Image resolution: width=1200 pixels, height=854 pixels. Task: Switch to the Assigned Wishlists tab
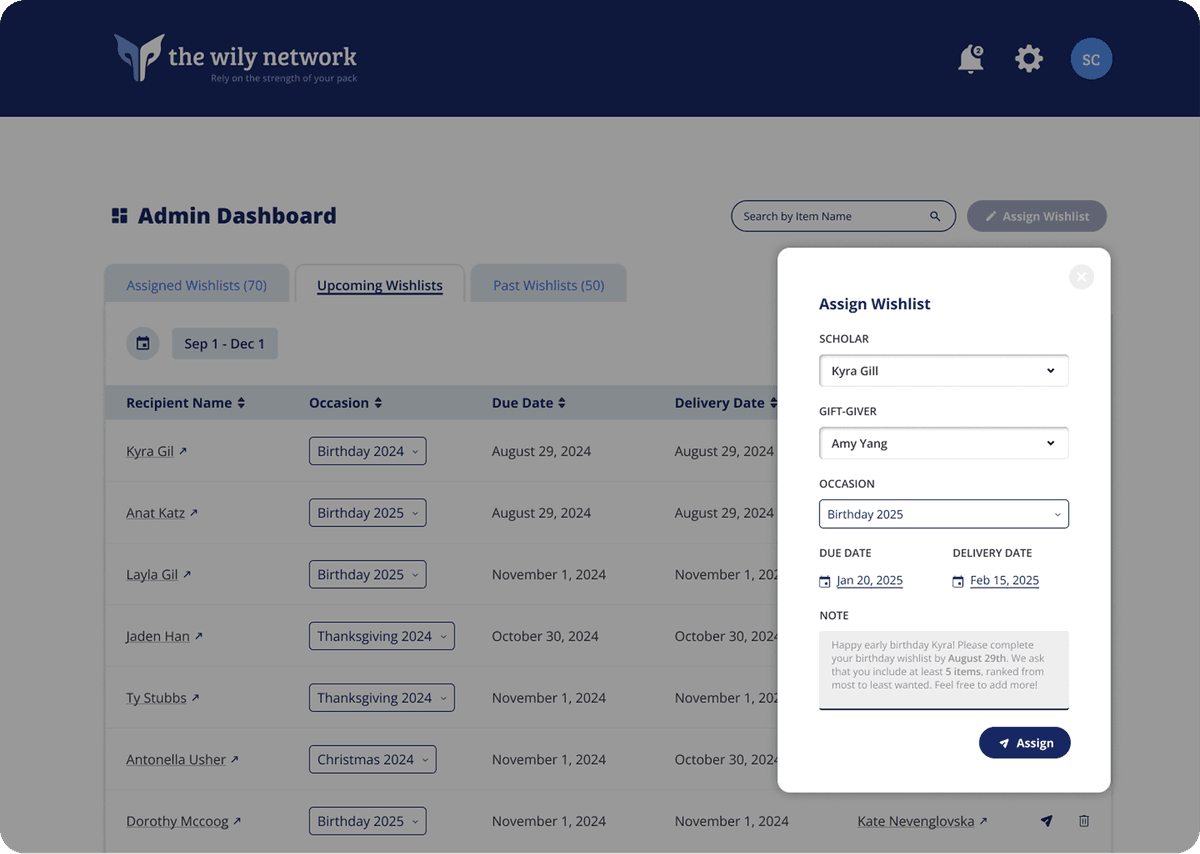point(196,285)
